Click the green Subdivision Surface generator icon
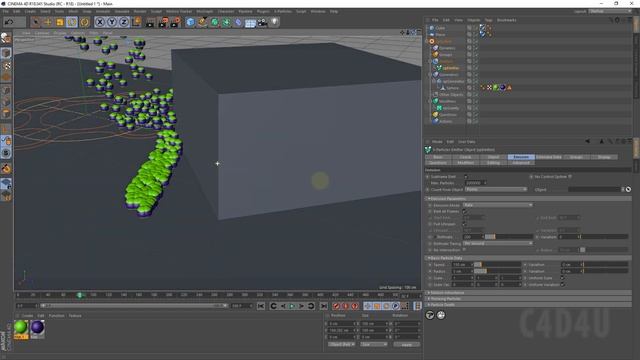Screen dimensions: 640x360 (214, 22)
